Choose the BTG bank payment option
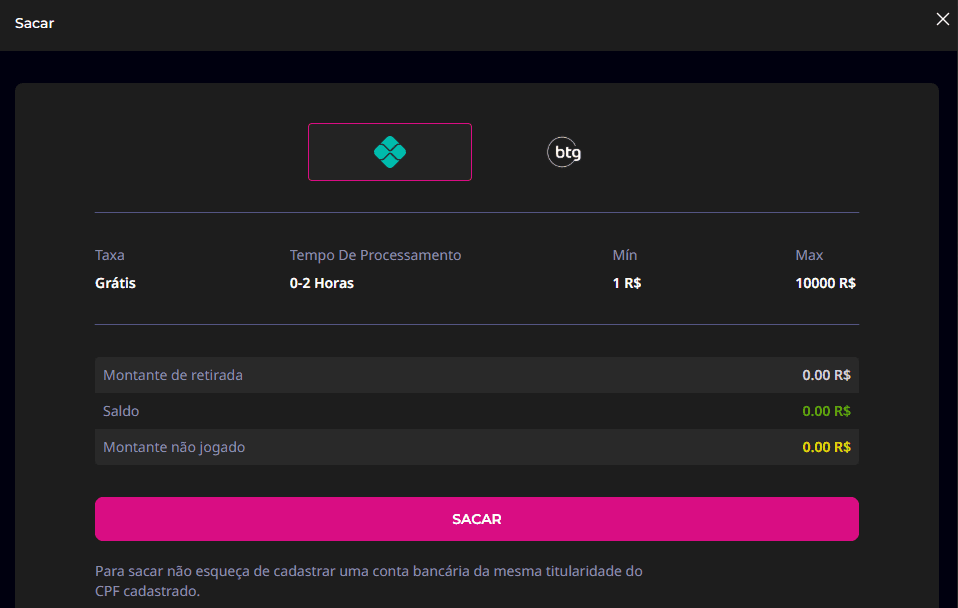This screenshot has width=958, height=608. pyautogui.click(x=564, y=152)
